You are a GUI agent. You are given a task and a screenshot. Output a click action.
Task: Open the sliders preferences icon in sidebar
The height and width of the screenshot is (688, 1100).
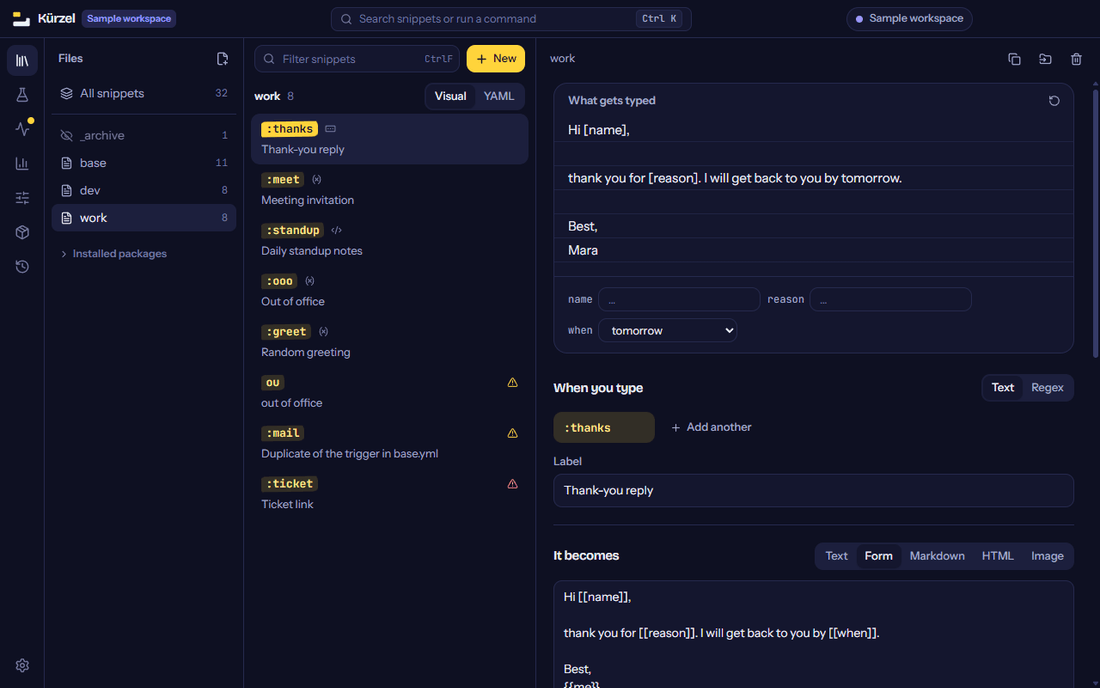[x=22, y=198]
